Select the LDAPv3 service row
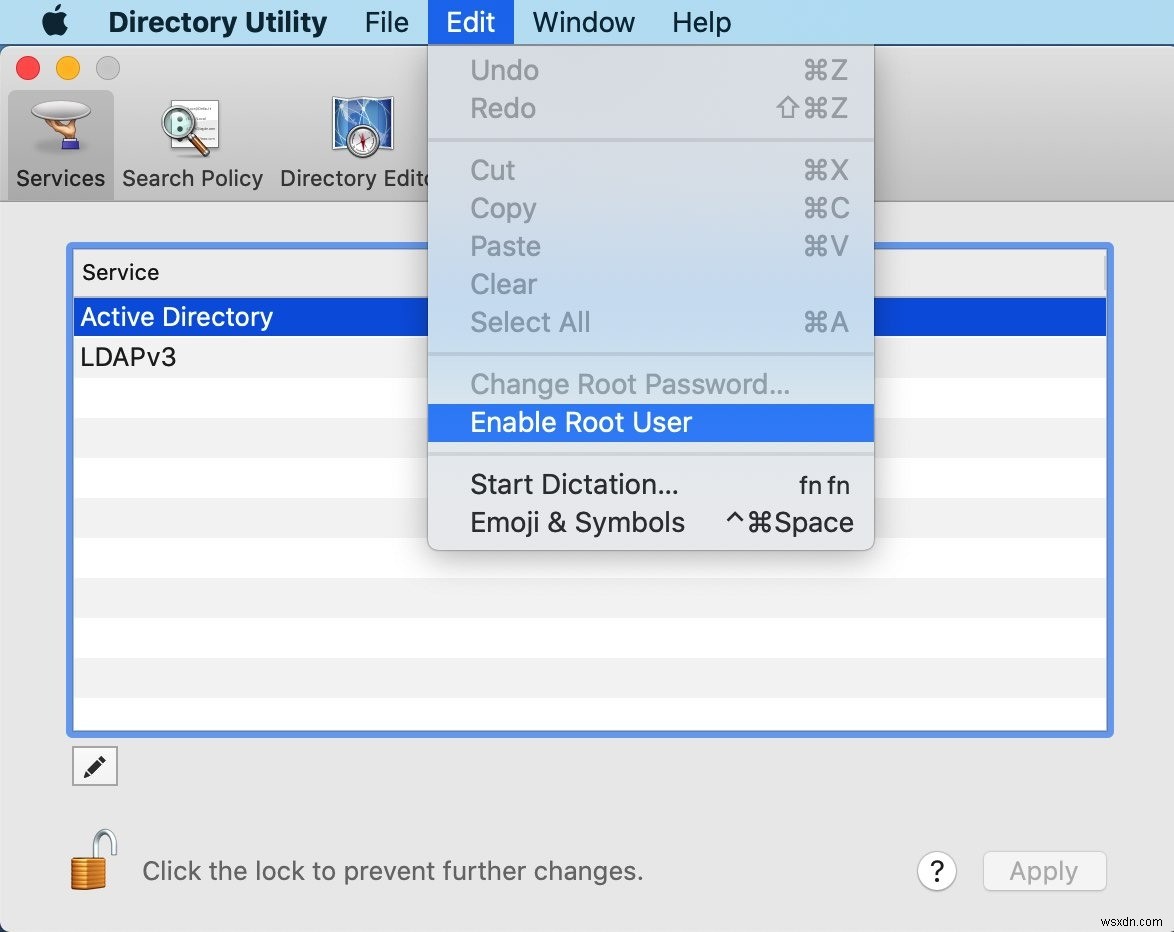Screen dimensions: 1174x932 coord(250,356)
